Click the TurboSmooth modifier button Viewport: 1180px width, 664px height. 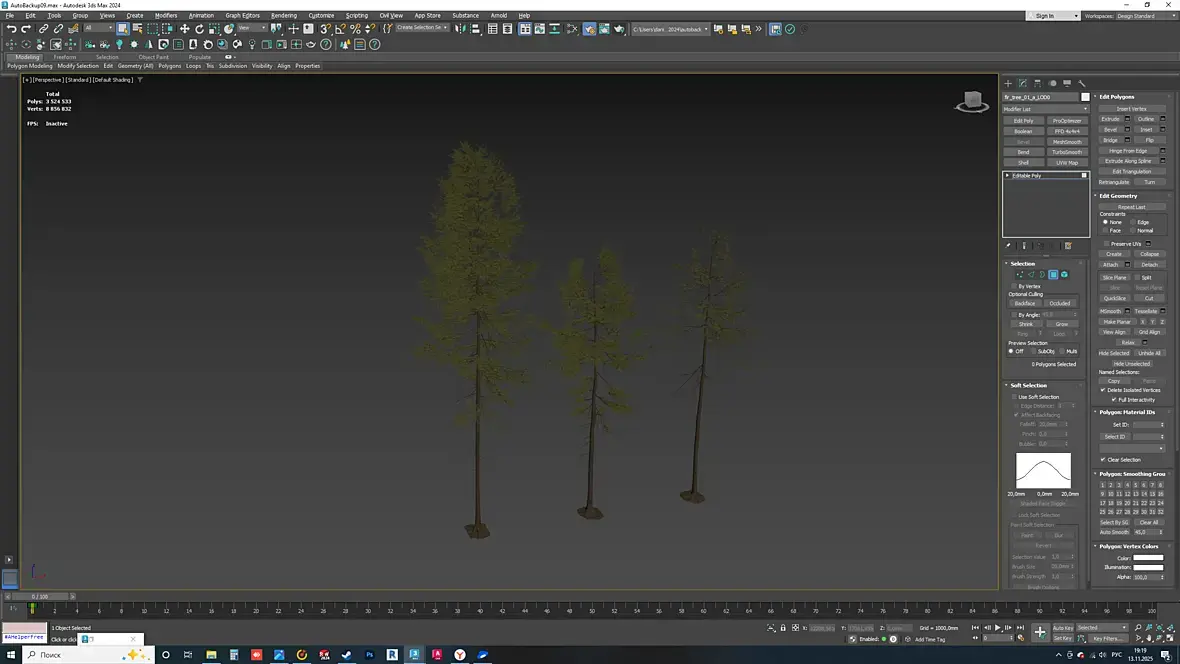pyautogui.click(x=1067, y=152)
